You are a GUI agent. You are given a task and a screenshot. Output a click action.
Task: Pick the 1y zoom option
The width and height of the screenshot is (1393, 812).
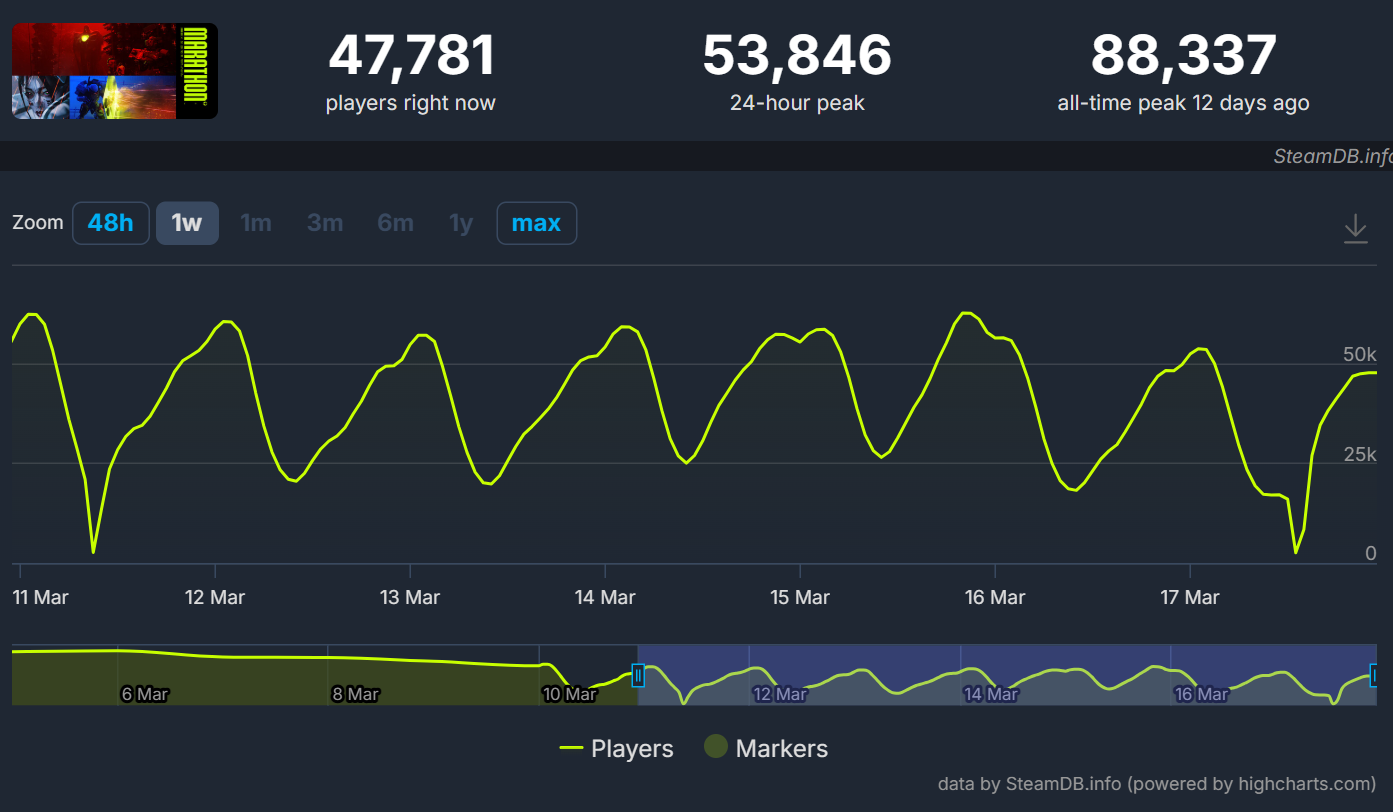461,223
